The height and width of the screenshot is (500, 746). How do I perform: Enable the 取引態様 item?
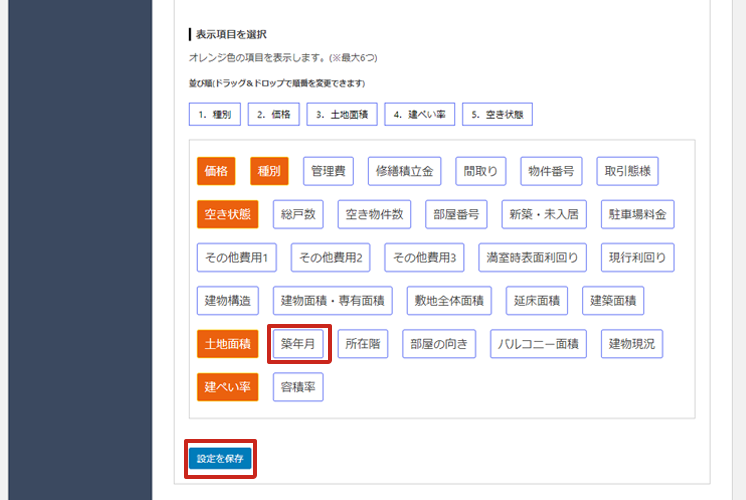[x=627, y=172]
